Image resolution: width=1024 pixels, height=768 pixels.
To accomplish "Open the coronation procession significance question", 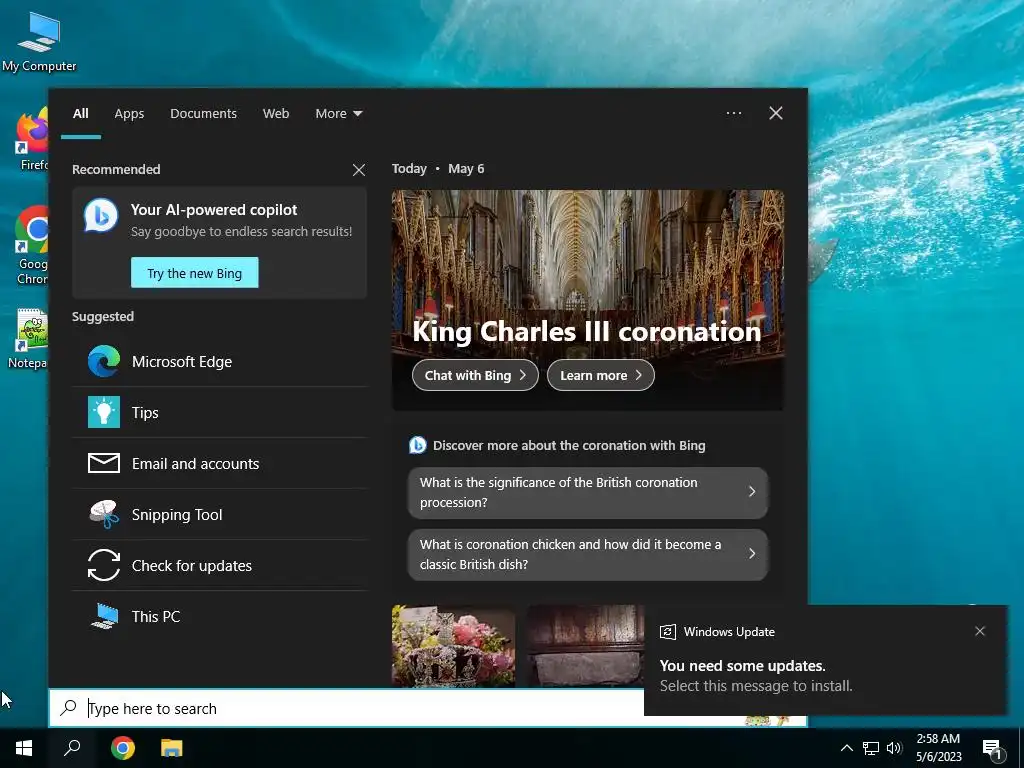I will [x=588, y=492].
